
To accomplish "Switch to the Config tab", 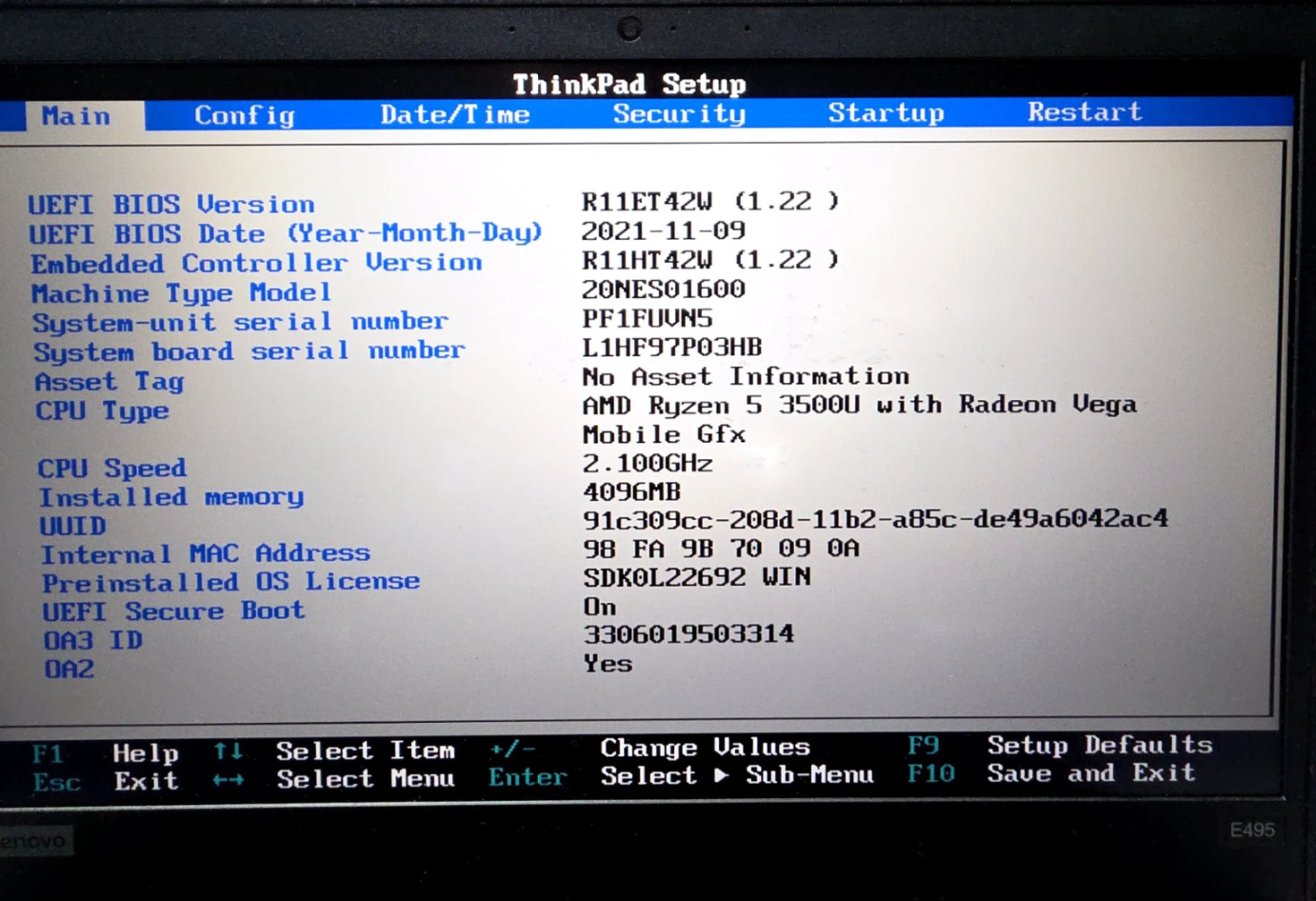I will point(245,115).
